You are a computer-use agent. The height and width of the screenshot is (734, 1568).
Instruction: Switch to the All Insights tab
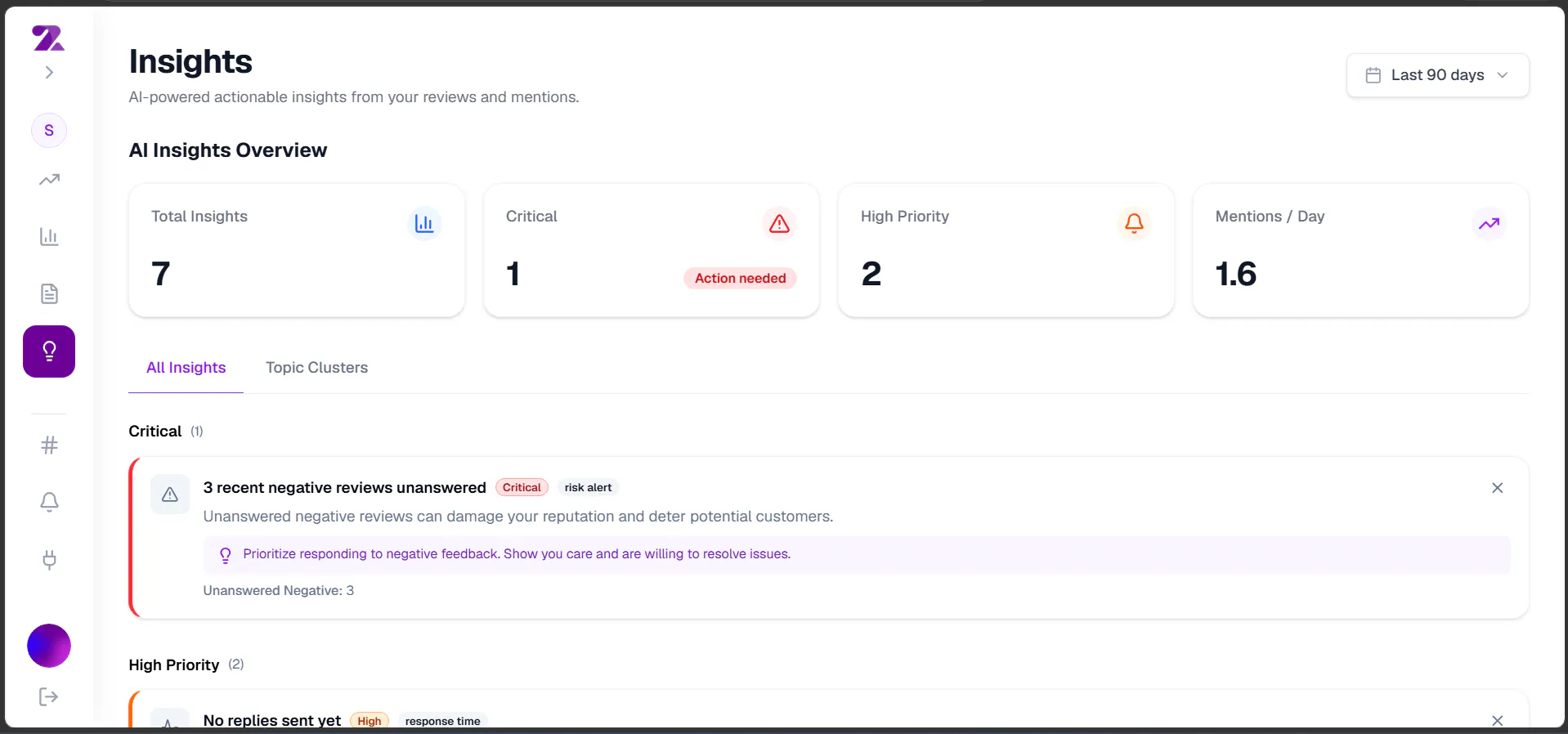(186, 368)
